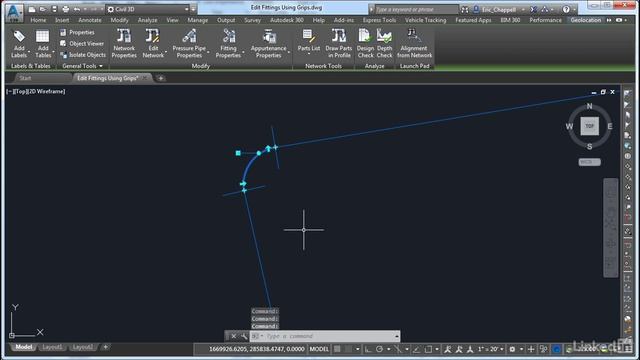
Task: Switch to the Analyze ribbon tab
Action: coord(148,20)
